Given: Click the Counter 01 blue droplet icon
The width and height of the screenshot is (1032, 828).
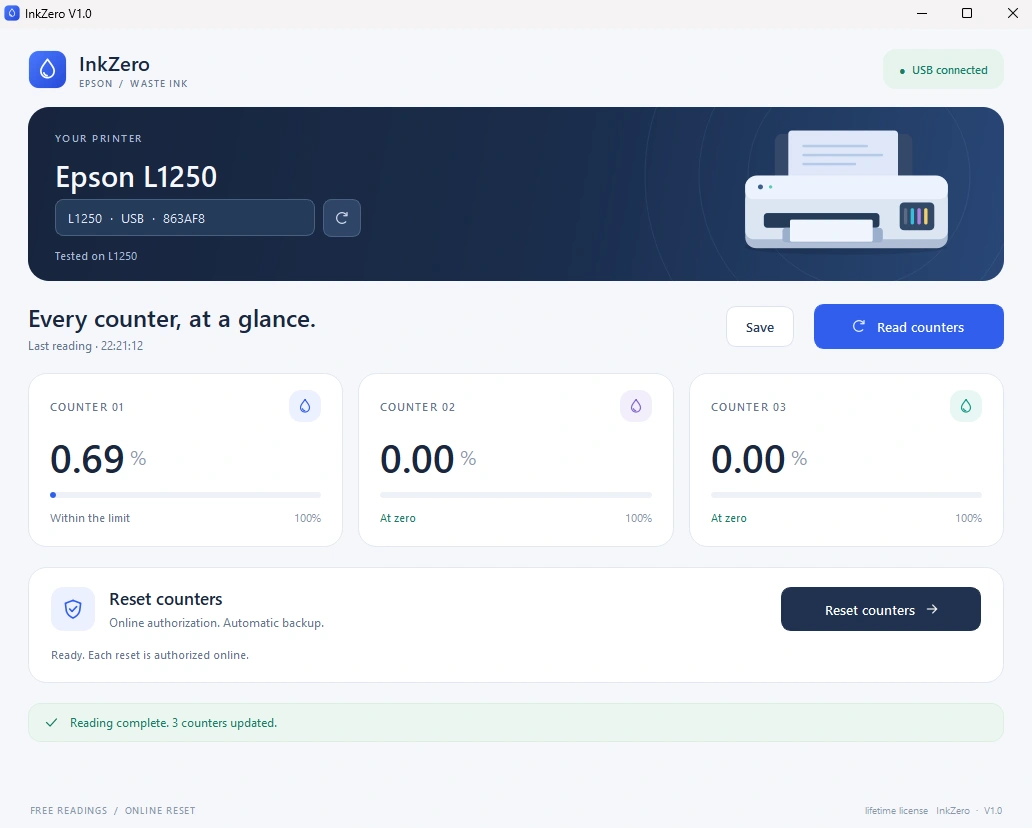Looking at the screenshot, I should pyautogui.click(x=305, y=406).
